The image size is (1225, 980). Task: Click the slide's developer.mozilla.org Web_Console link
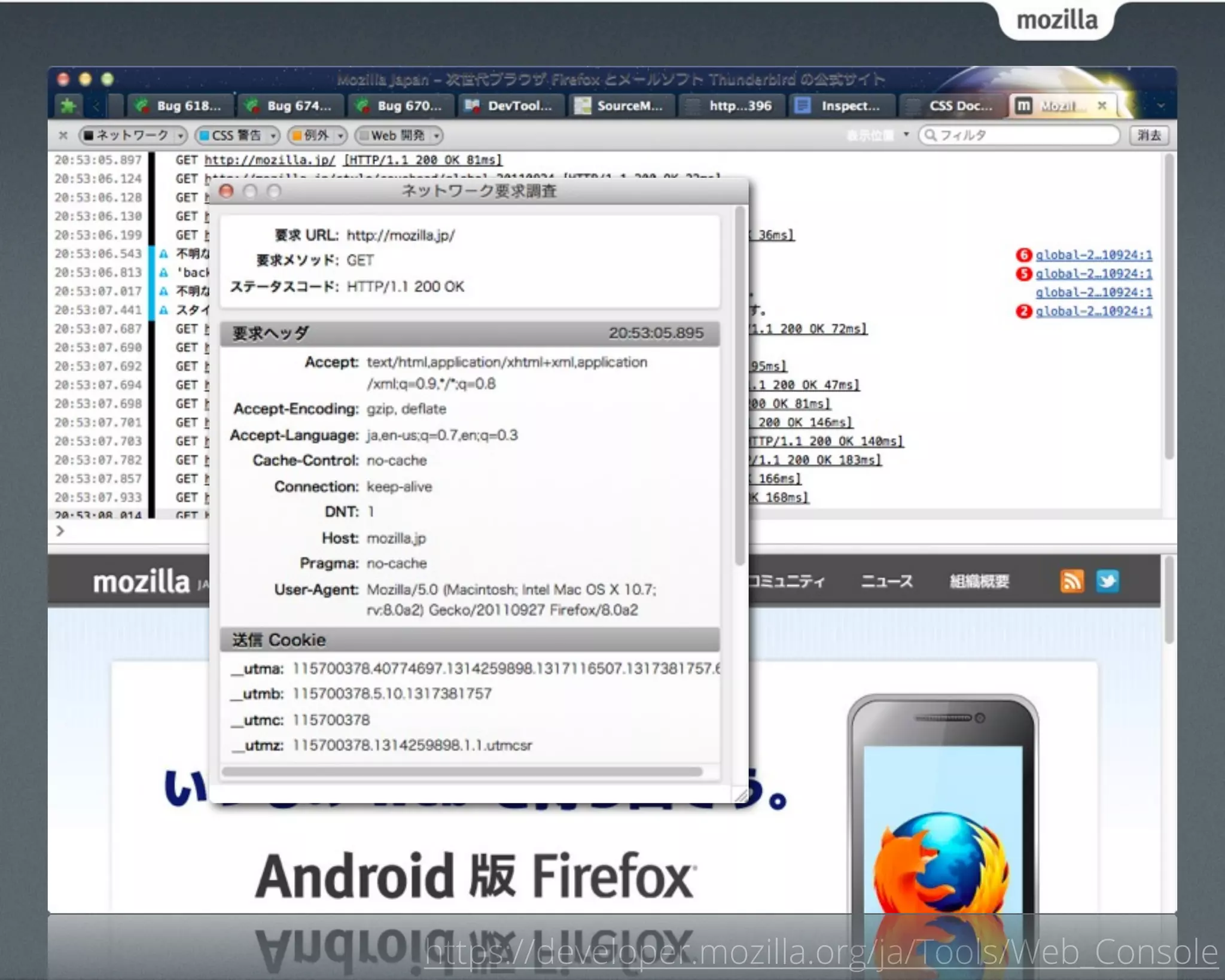(x=821, y=951)
